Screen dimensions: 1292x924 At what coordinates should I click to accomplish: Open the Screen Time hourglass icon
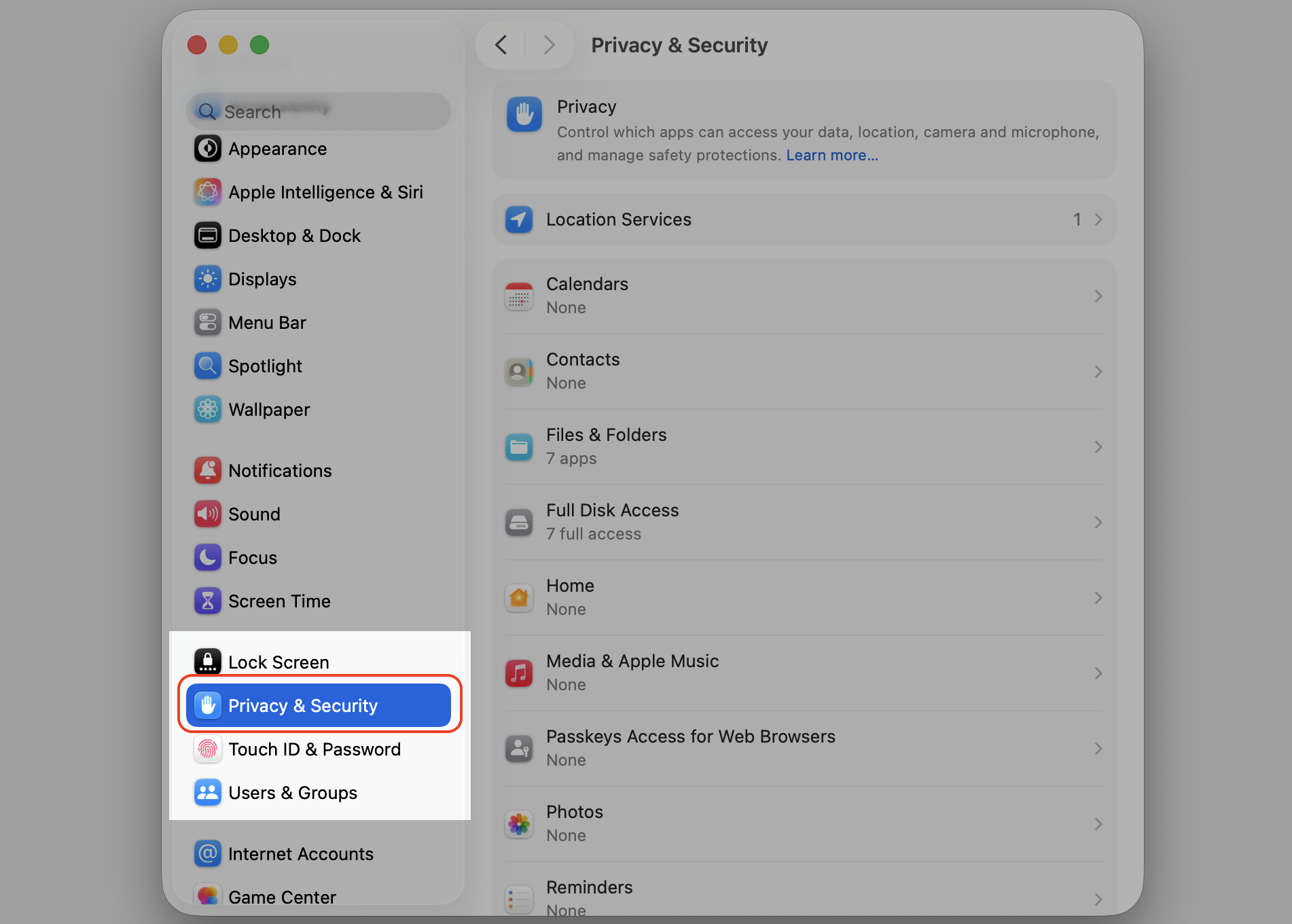[208, 601]
